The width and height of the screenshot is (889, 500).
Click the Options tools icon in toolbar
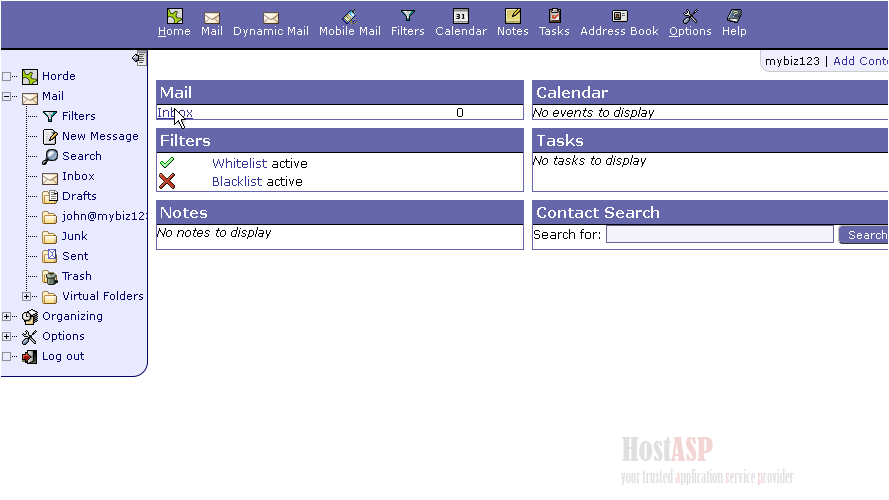pyautogui.click(x=690, y=16)
